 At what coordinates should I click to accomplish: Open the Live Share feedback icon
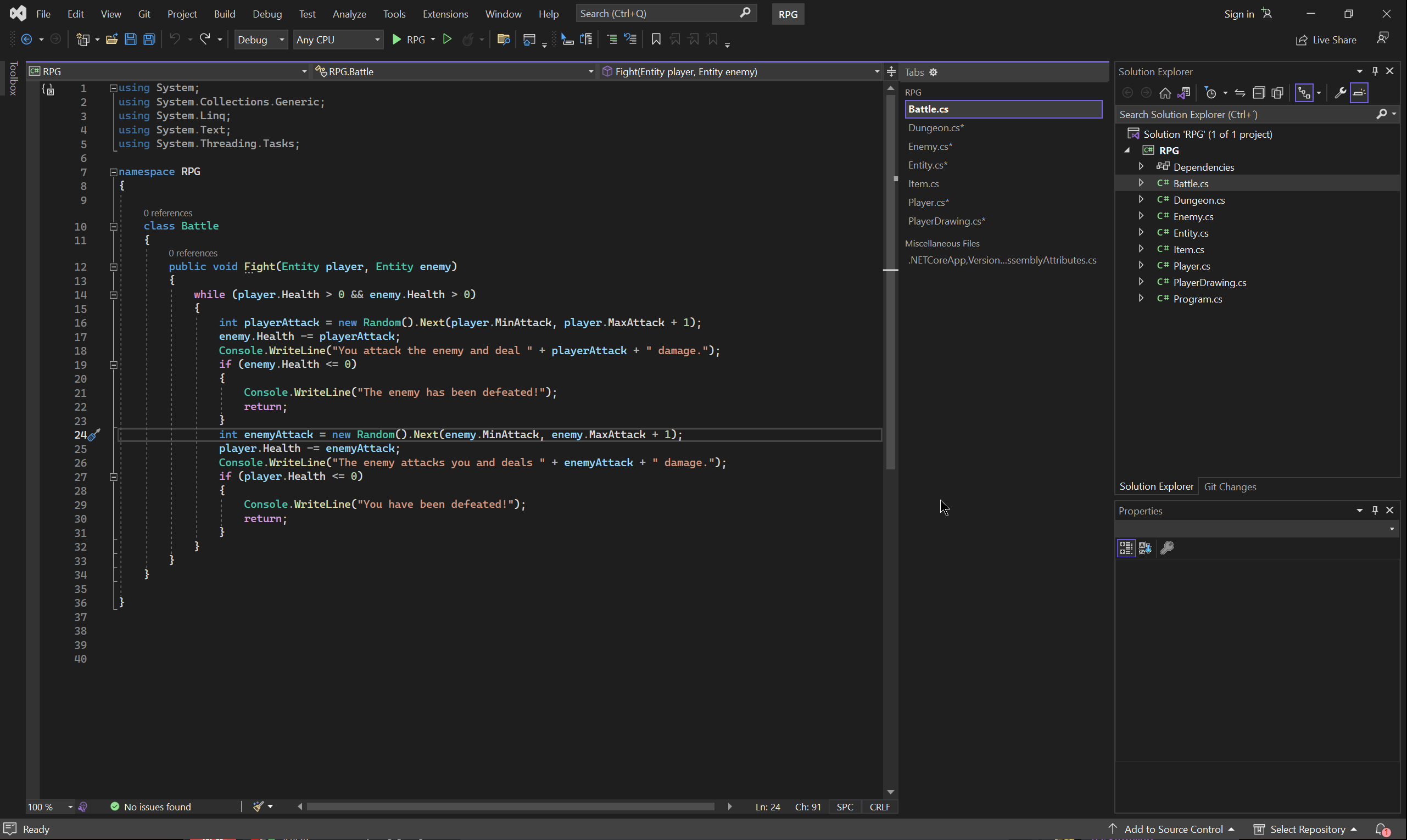1382,38
